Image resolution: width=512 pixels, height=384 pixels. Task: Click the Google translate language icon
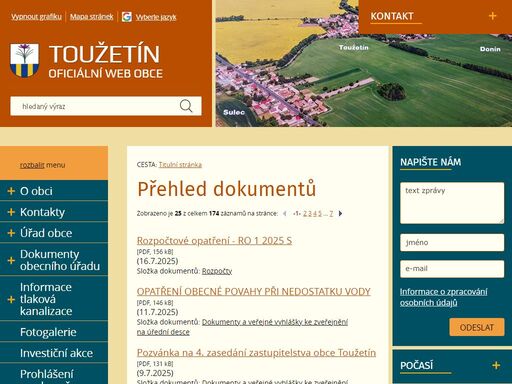[x=127, y=17]
